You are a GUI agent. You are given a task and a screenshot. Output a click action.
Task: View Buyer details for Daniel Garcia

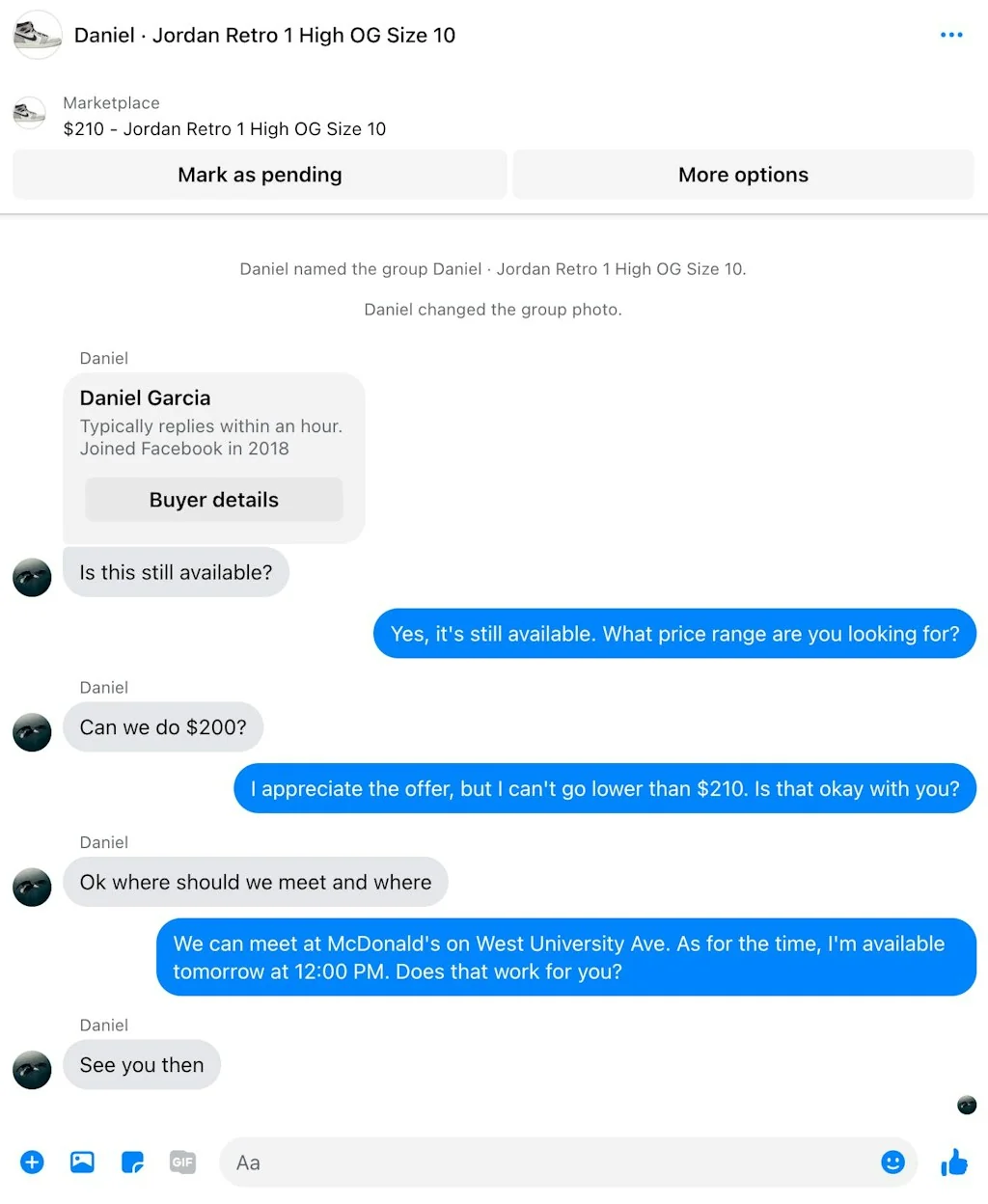coord(213,499)
